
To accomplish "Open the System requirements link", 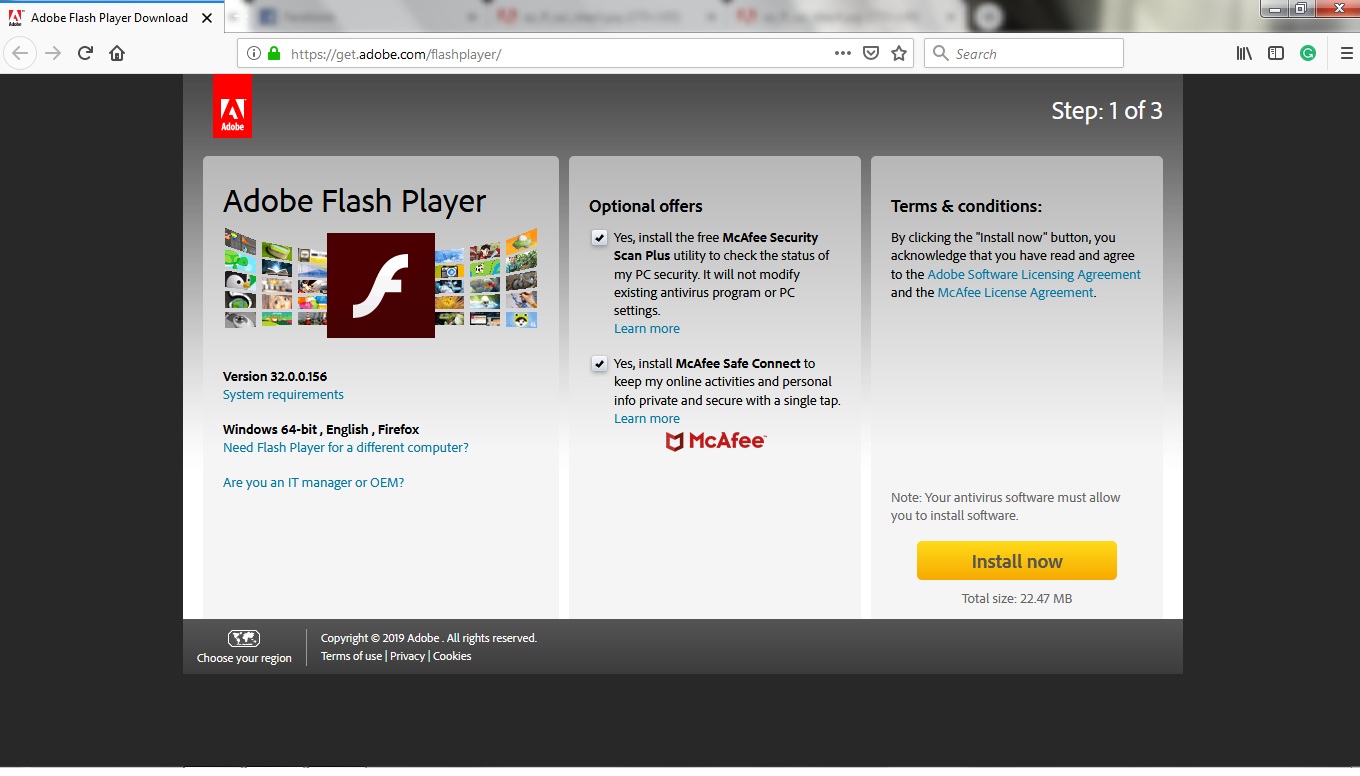I will pos(283,395).
